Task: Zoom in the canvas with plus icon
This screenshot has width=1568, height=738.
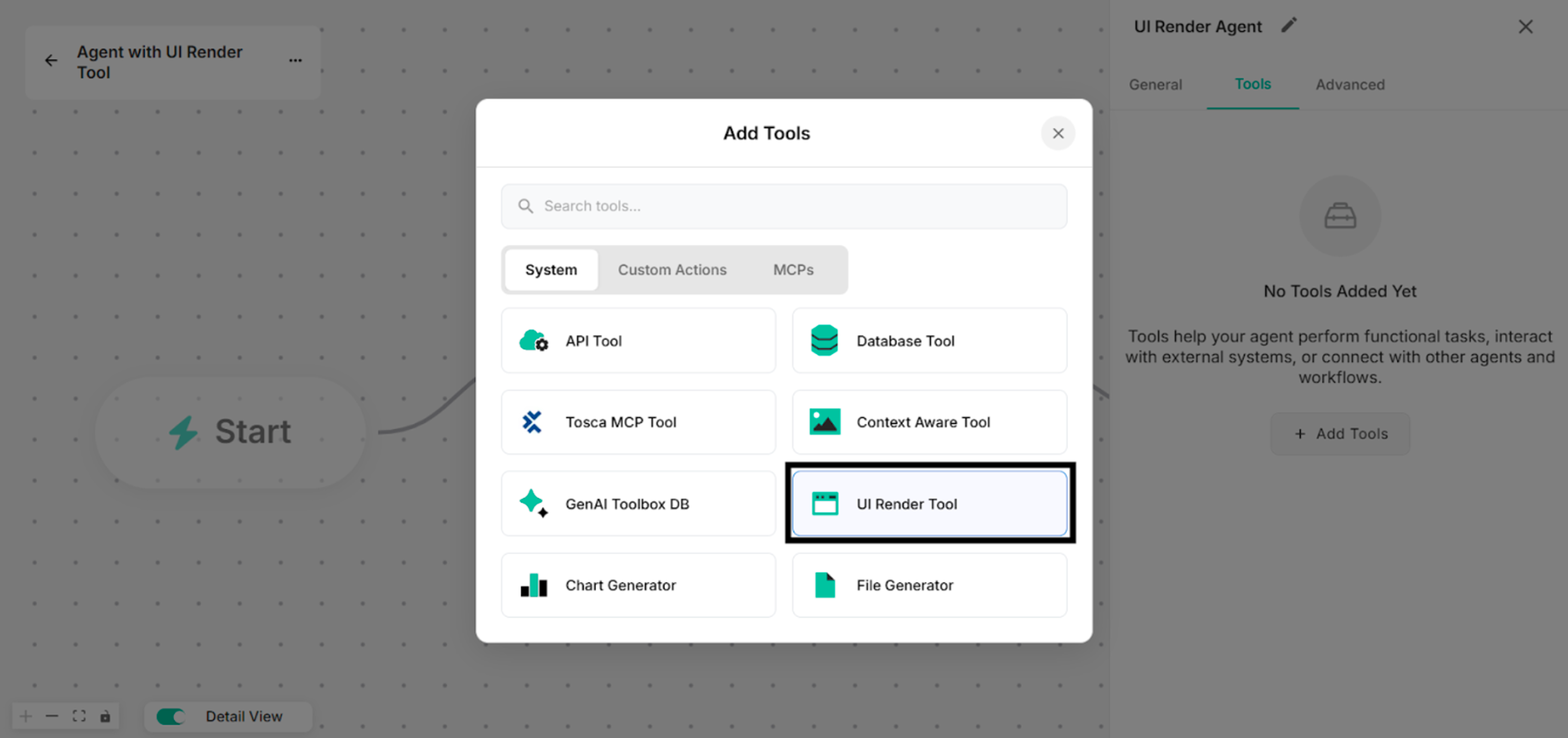Action: (25, 716)
